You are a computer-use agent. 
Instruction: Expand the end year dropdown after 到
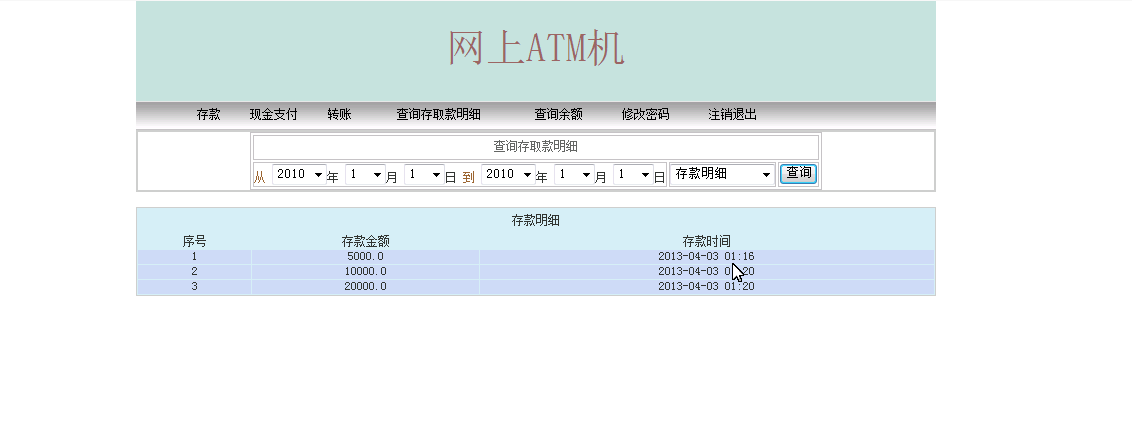point(508,174)
